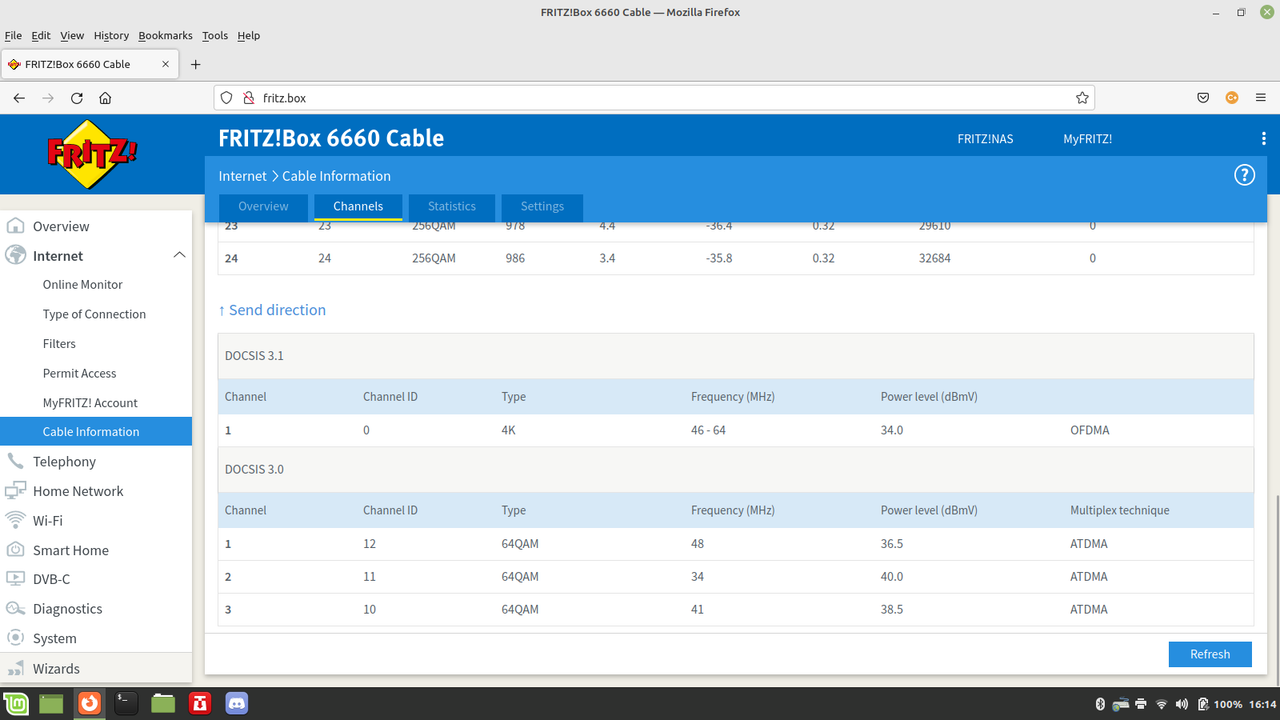Close the FRITZ!Box 6660 Cable tab

point(166,64)
